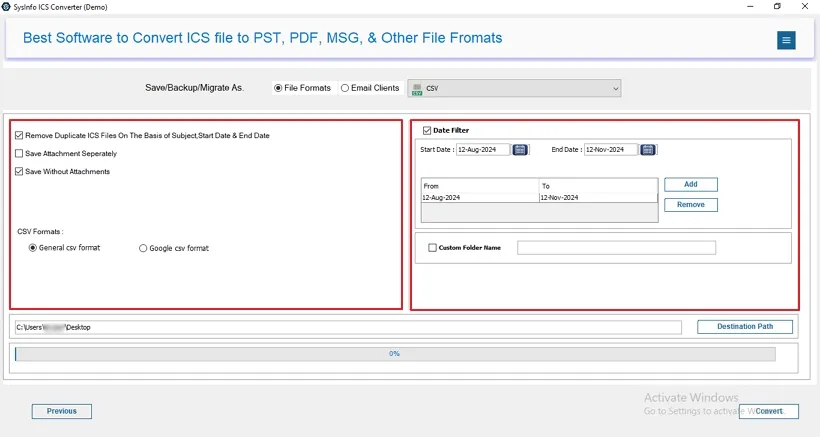Click the Custom Folder Name text field
820x437 pixels.
pos(616,248)
